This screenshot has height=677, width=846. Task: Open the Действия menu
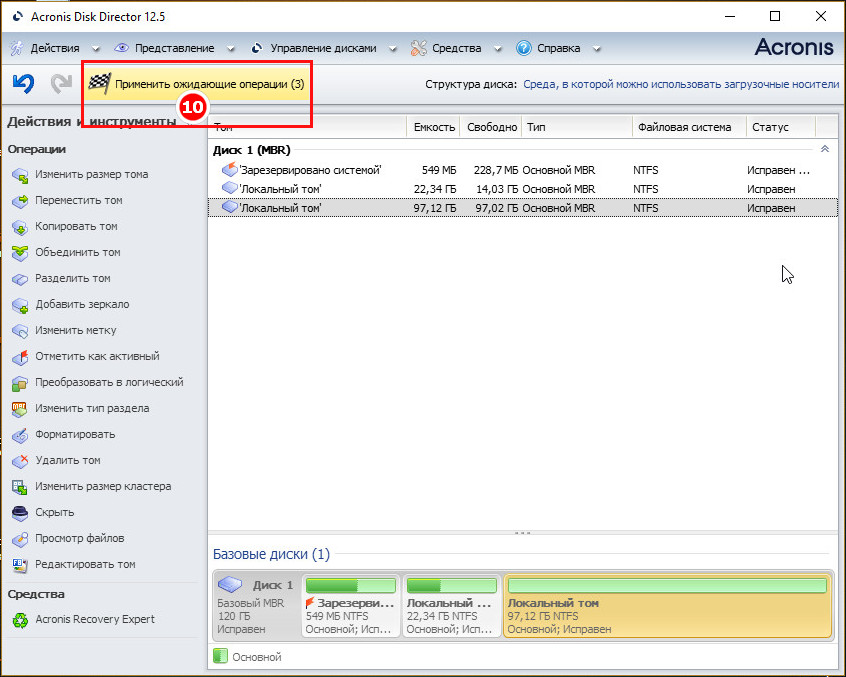click(54, 48)
